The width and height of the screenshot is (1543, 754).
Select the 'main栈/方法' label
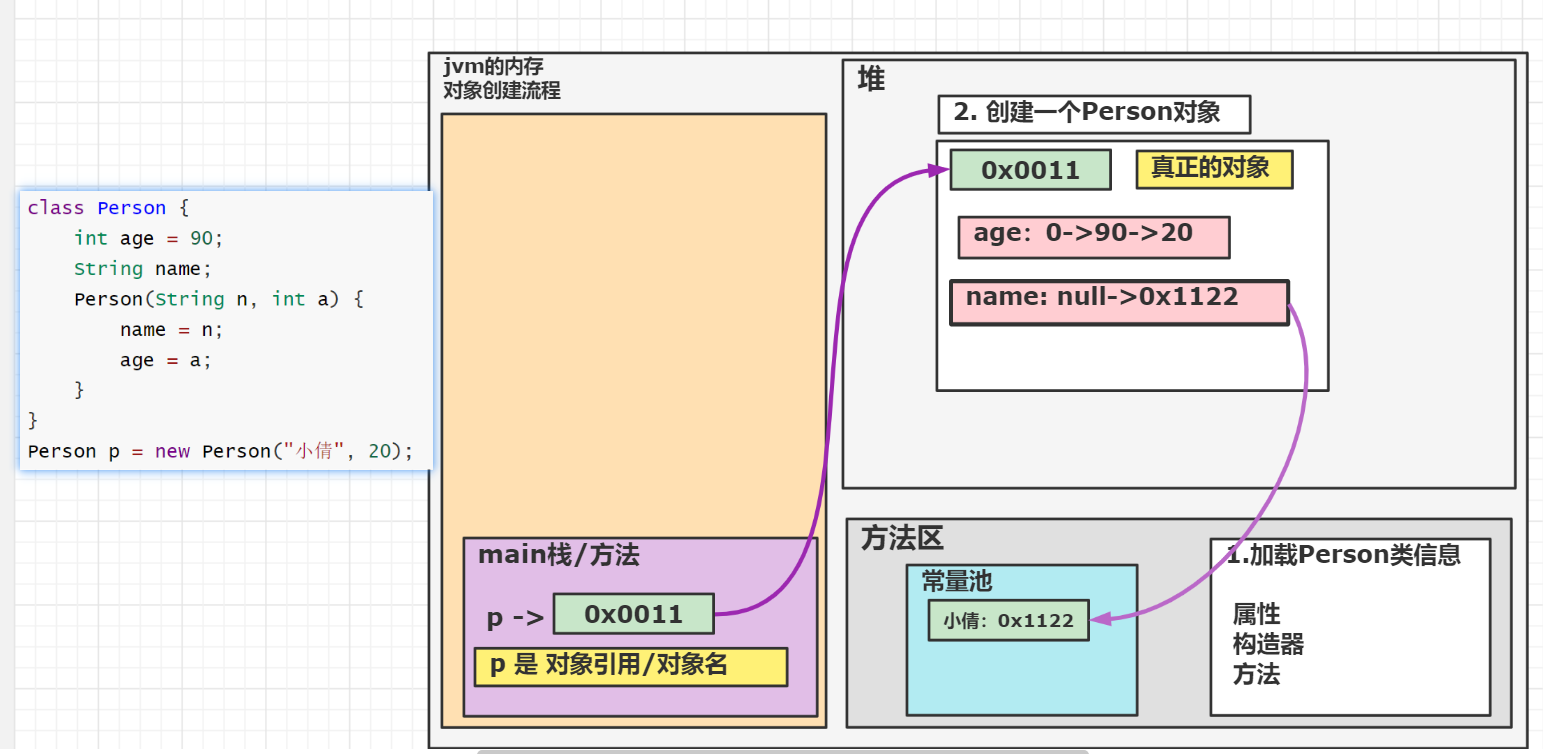point(559,555)
